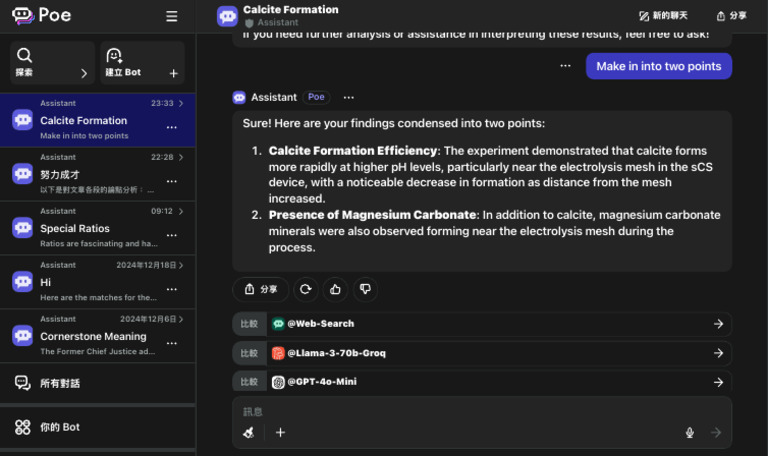Open more options for Assistant message
This screenshot has height=456, width=768.
pos(348,97)
